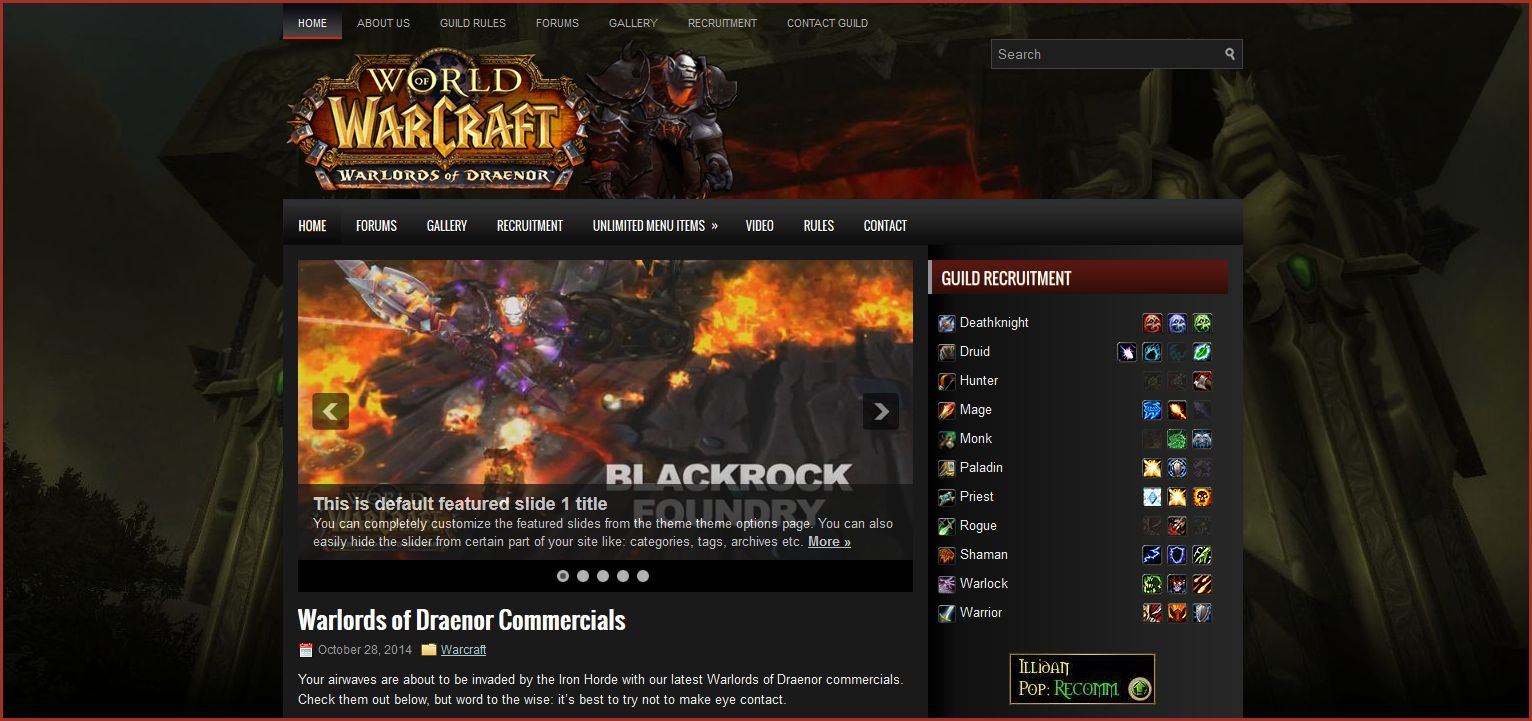This screenshot has width=1532, height=721.
Task: Go to Contact Guild page
Action: (827, 23)
